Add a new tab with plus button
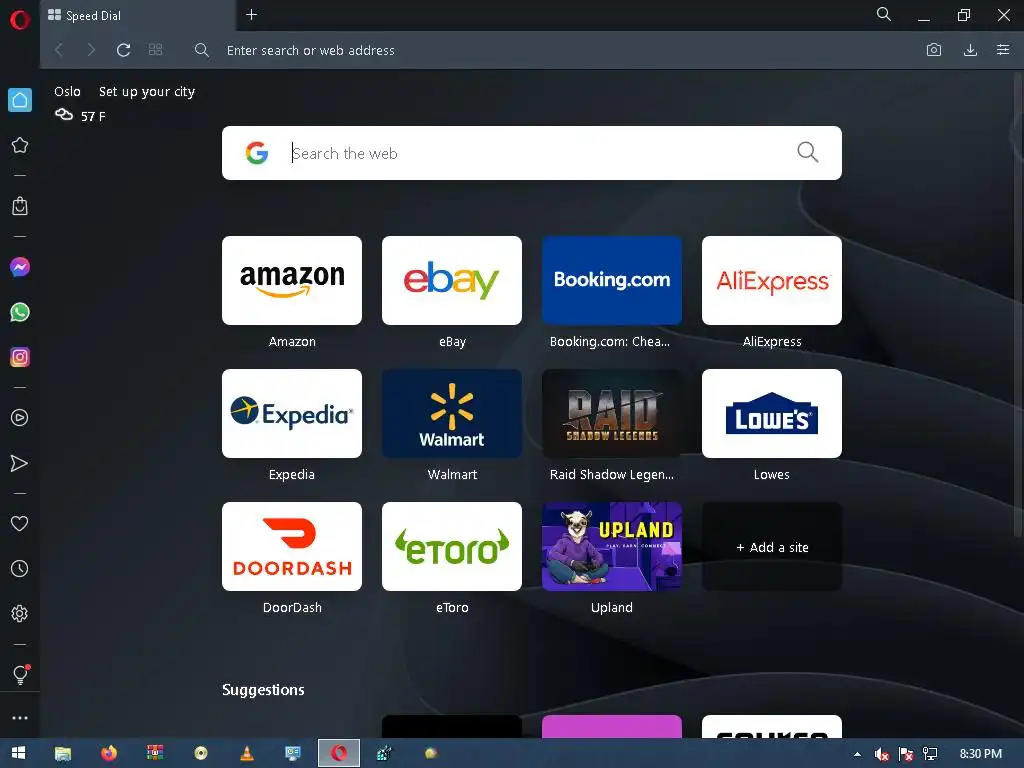This screenshot has height=768, width=1024. pyautogui.click(x=251, y=14)
